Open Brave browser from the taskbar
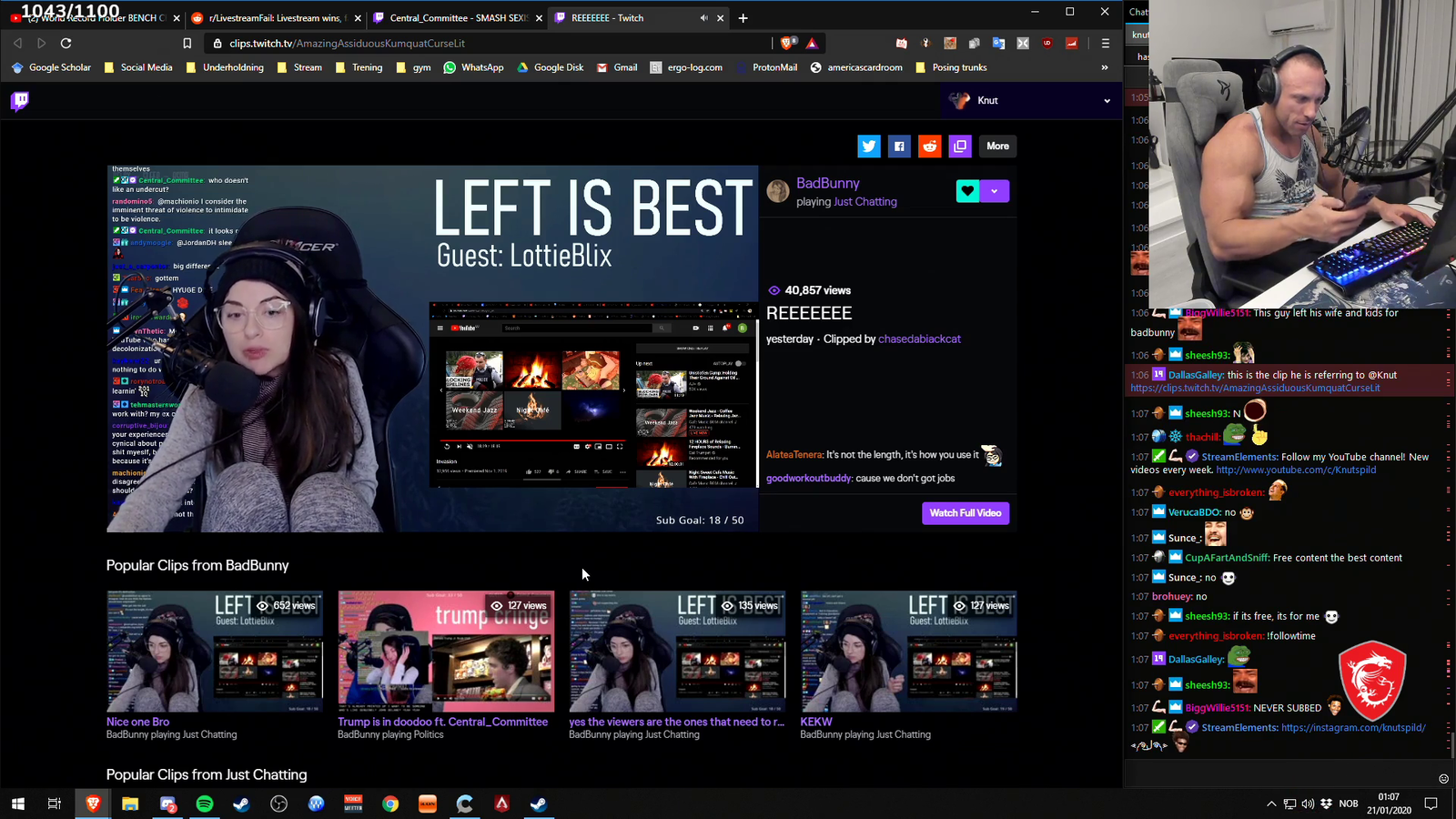The width and height of the screenshot is (1456, 819). point(93,804)
